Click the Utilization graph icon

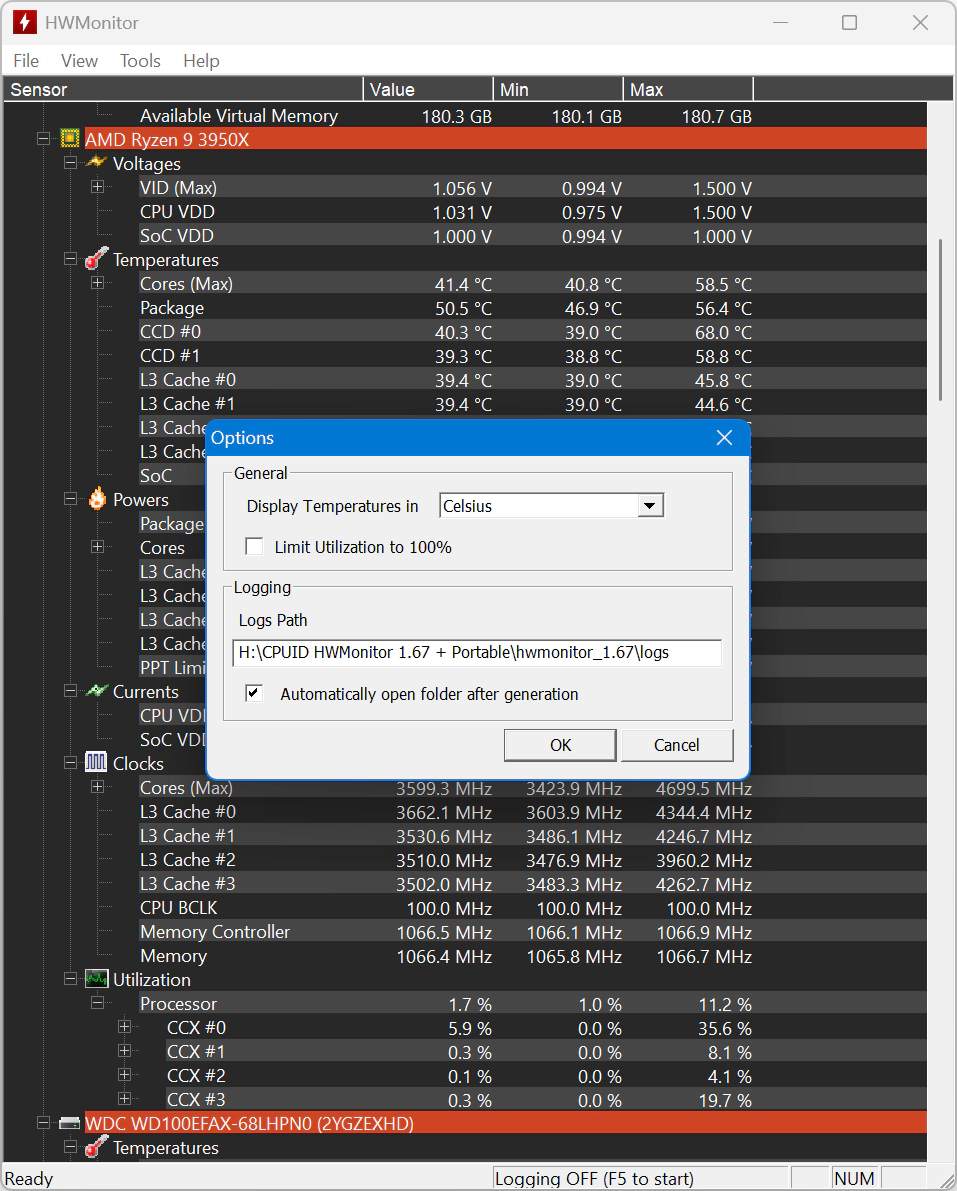pos(96,978)
